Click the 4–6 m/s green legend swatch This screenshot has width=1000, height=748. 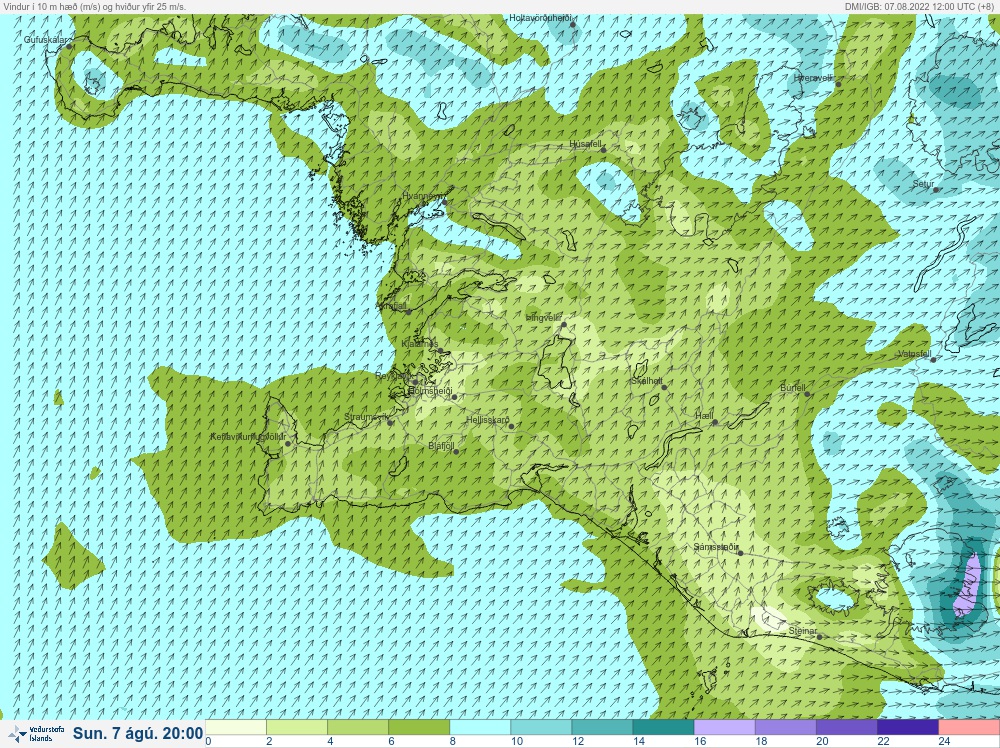point(358,728)
